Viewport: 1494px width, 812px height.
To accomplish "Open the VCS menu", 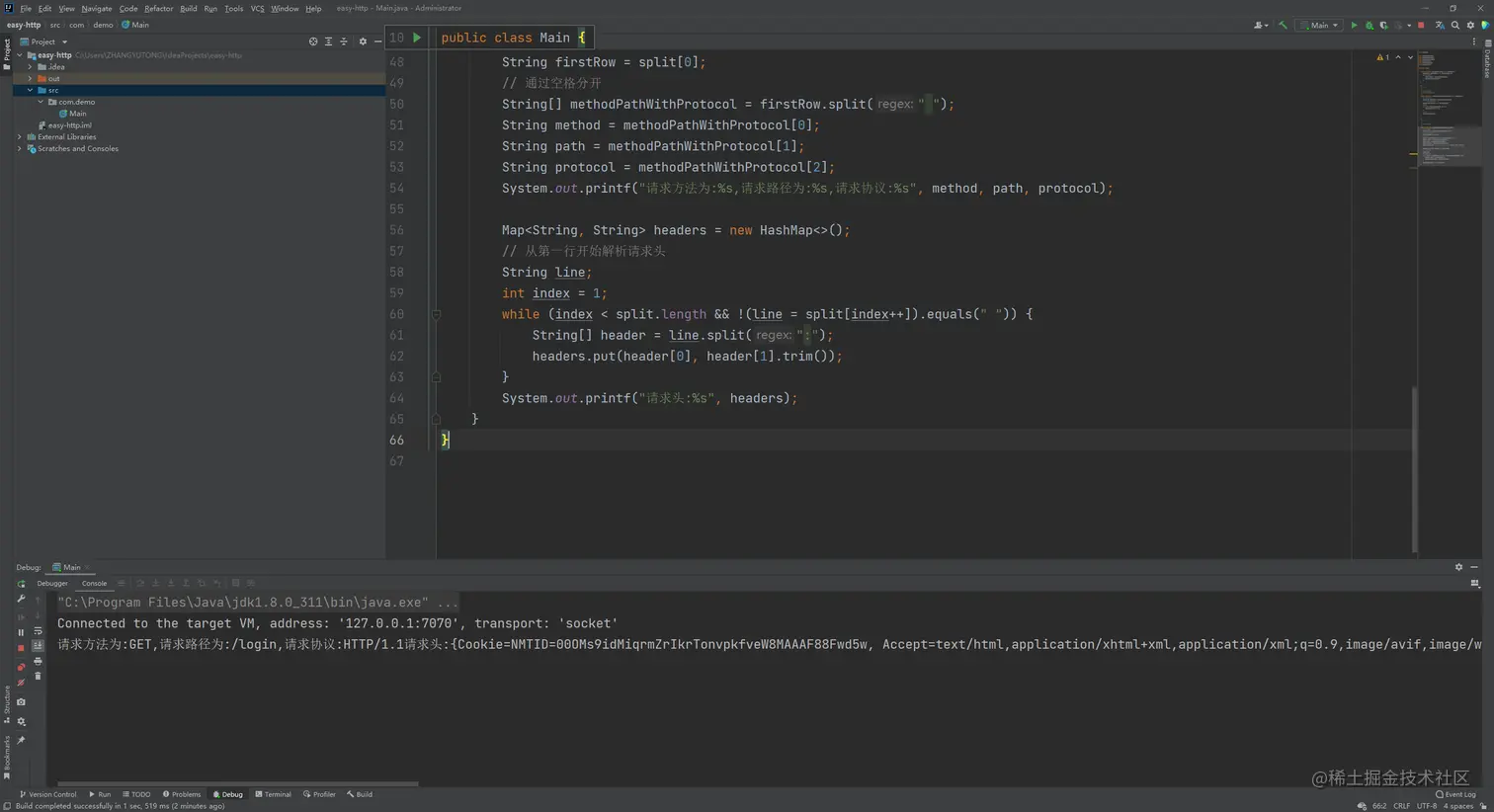I will [x=257, y=8].
